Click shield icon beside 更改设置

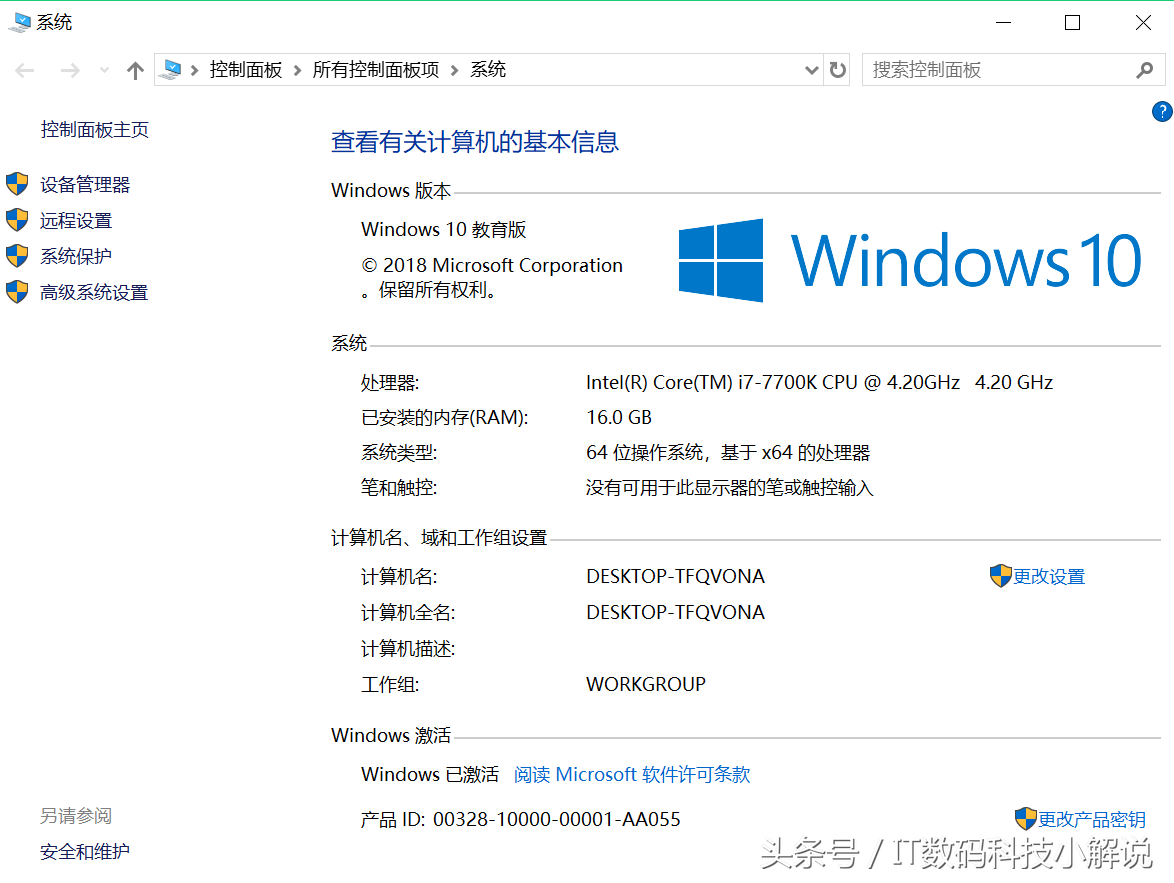click(1000, 576)
